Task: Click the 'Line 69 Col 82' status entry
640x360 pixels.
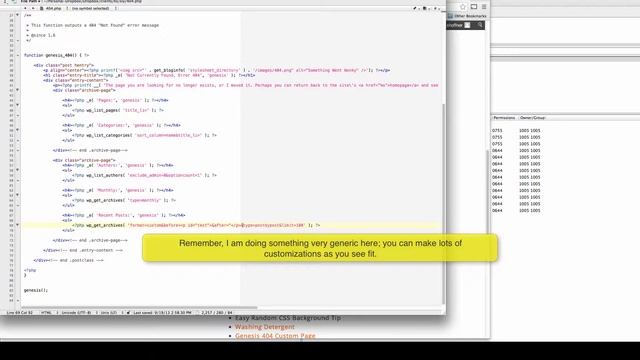Action: (x=20, y=313)
